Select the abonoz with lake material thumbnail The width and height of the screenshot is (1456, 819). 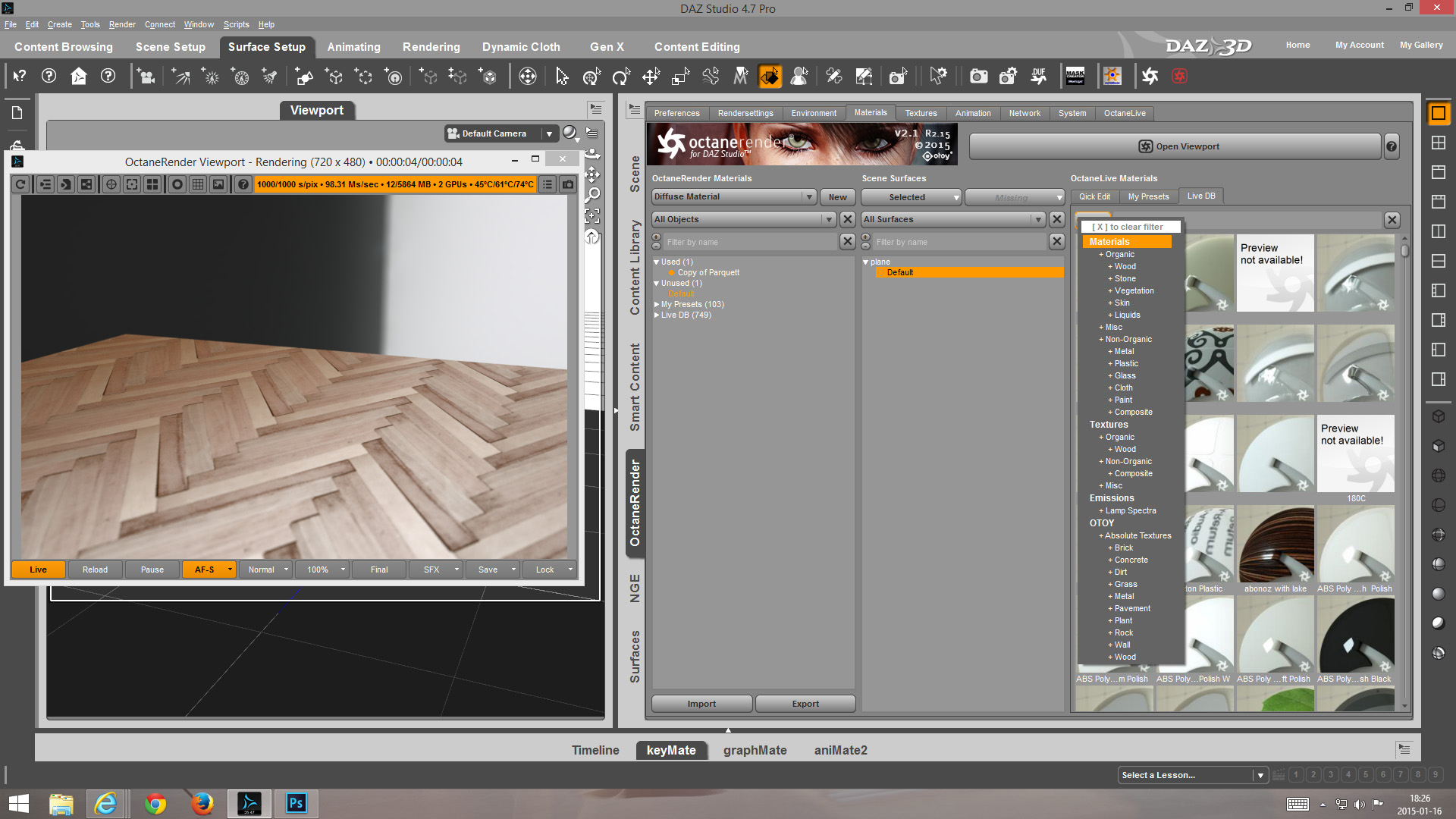(1276, 544)
